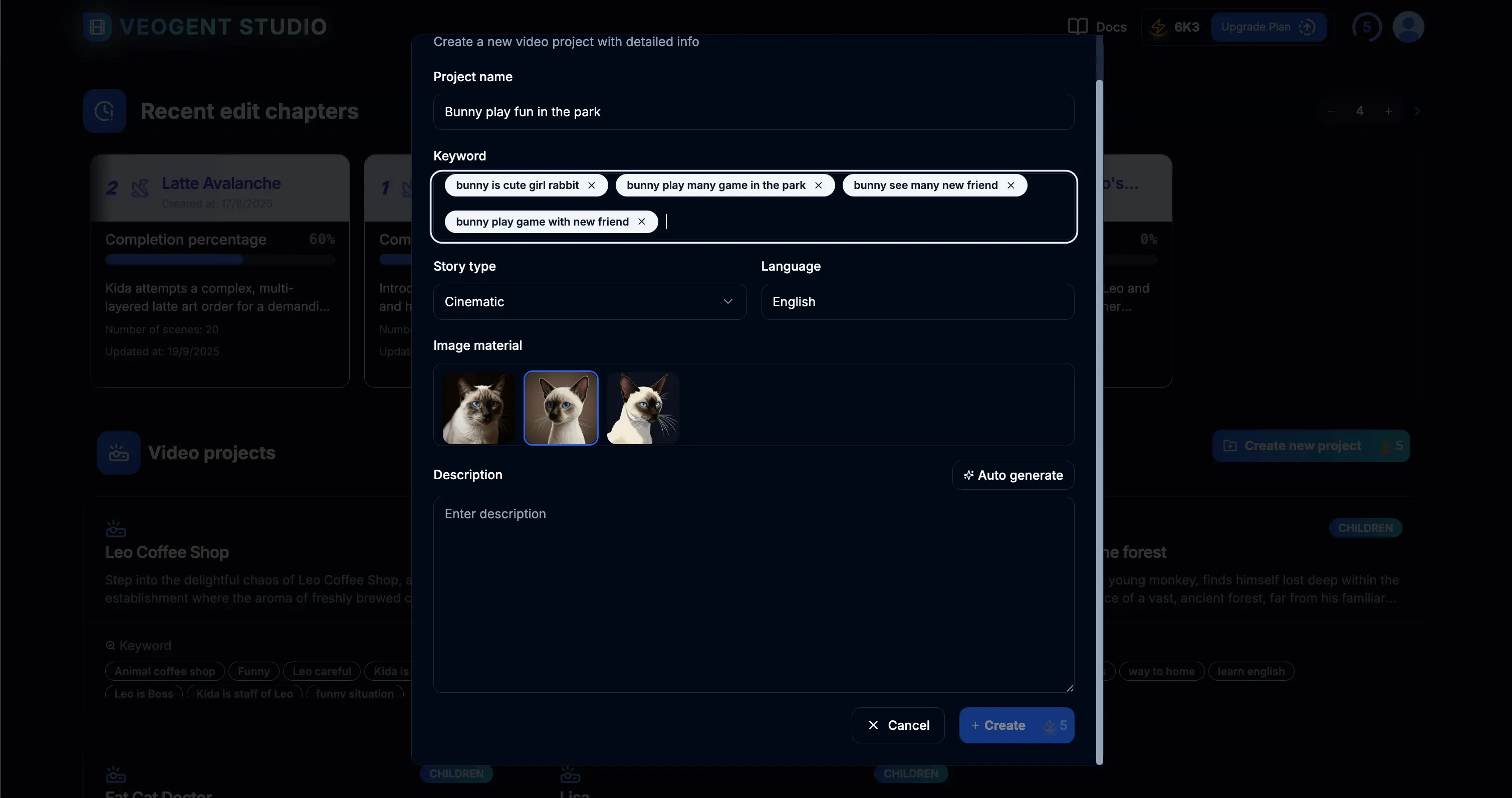Click into the Enter description textarea
1512x798 pixels.
(x=753, y=594)
